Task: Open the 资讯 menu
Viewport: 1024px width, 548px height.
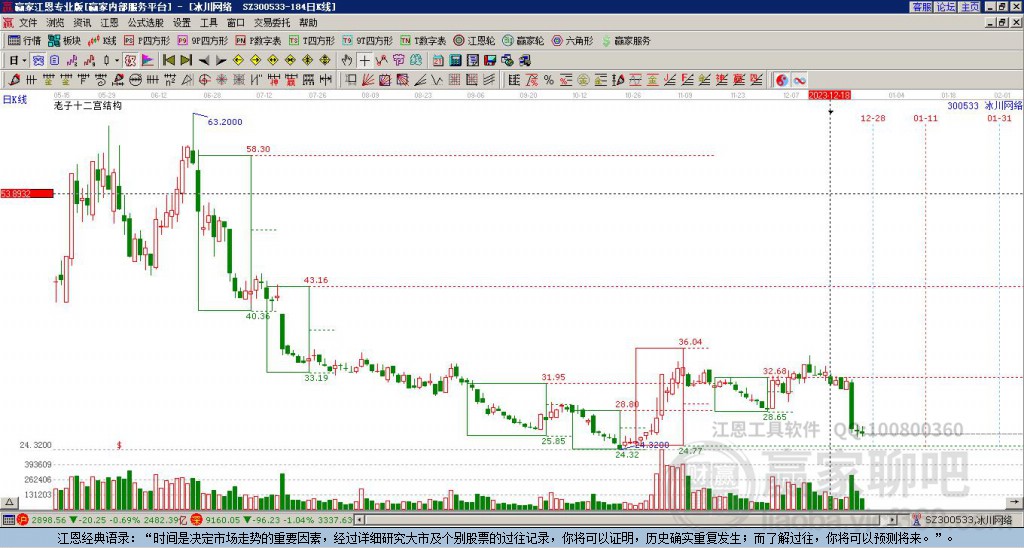Action: (x=82, y=23)
